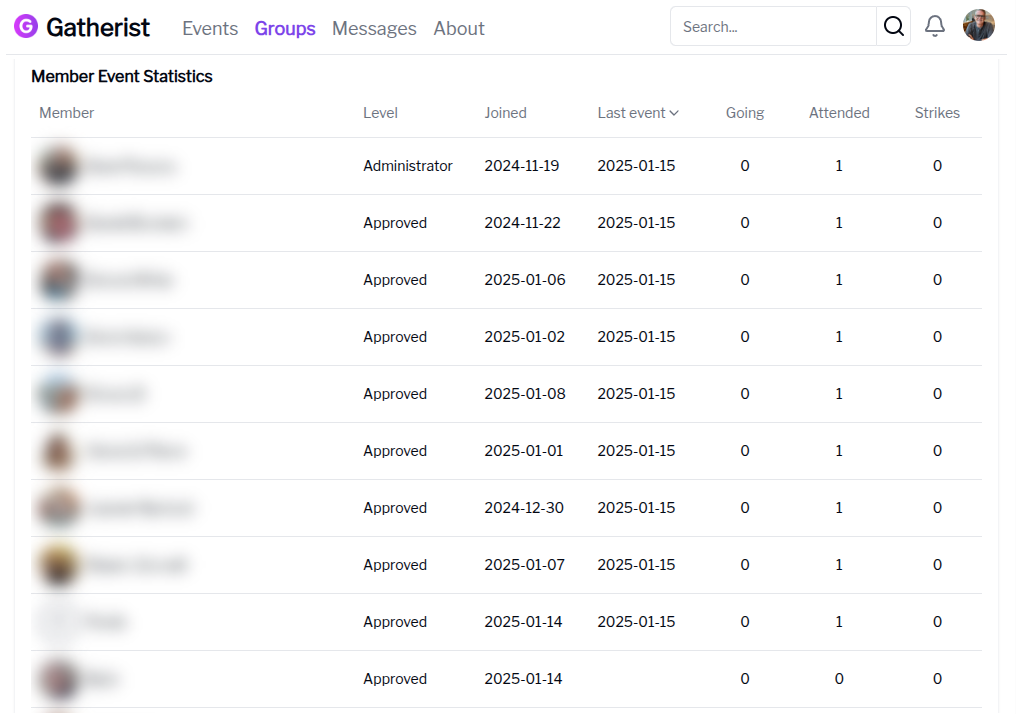This screenshot has width=1016, height=714.
Task: Expand sorting on the Joined column header
Action: [x=505, y=112]
